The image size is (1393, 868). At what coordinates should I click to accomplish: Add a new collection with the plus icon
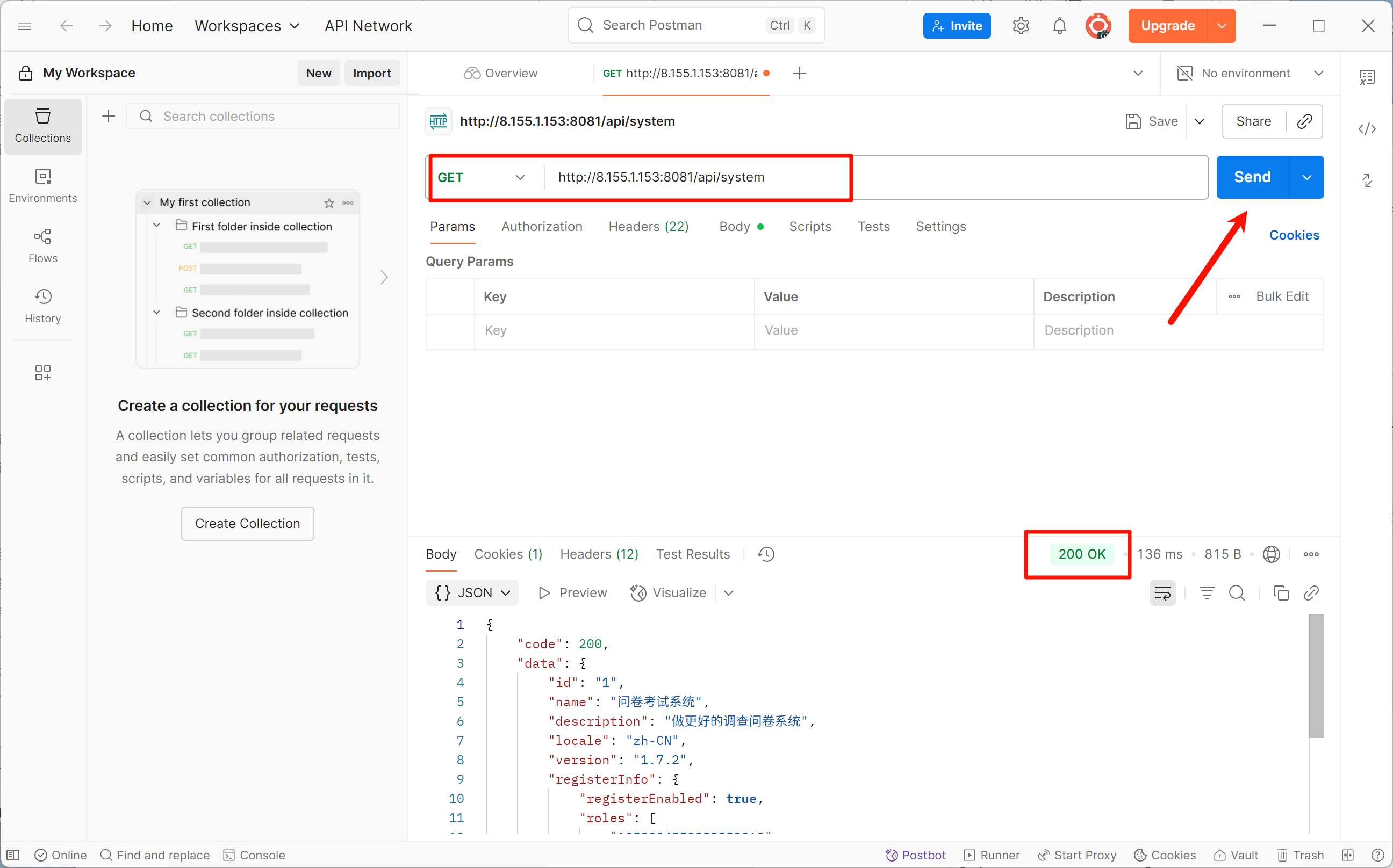click(x=109, y=117)
